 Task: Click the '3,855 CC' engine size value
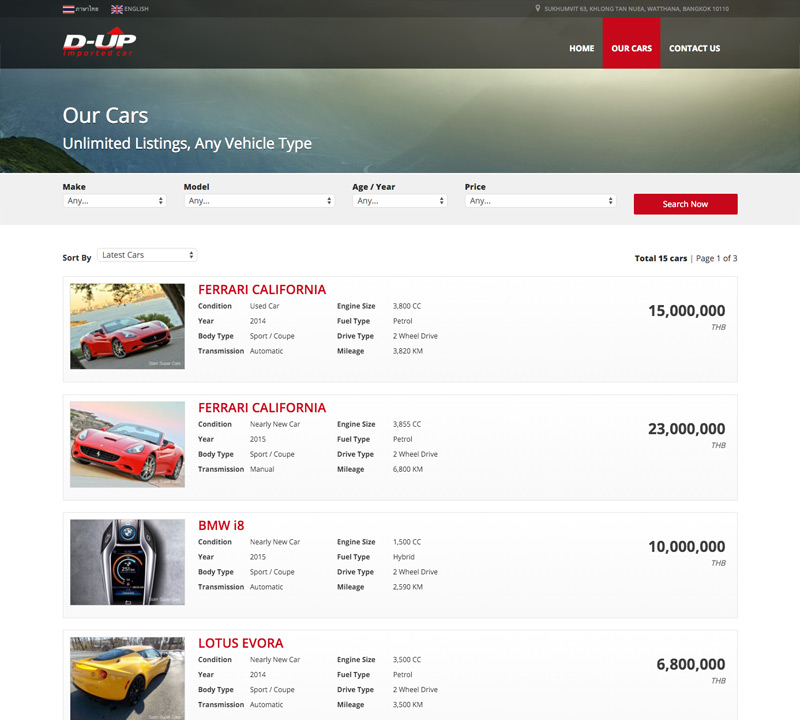tap(407, 424)
